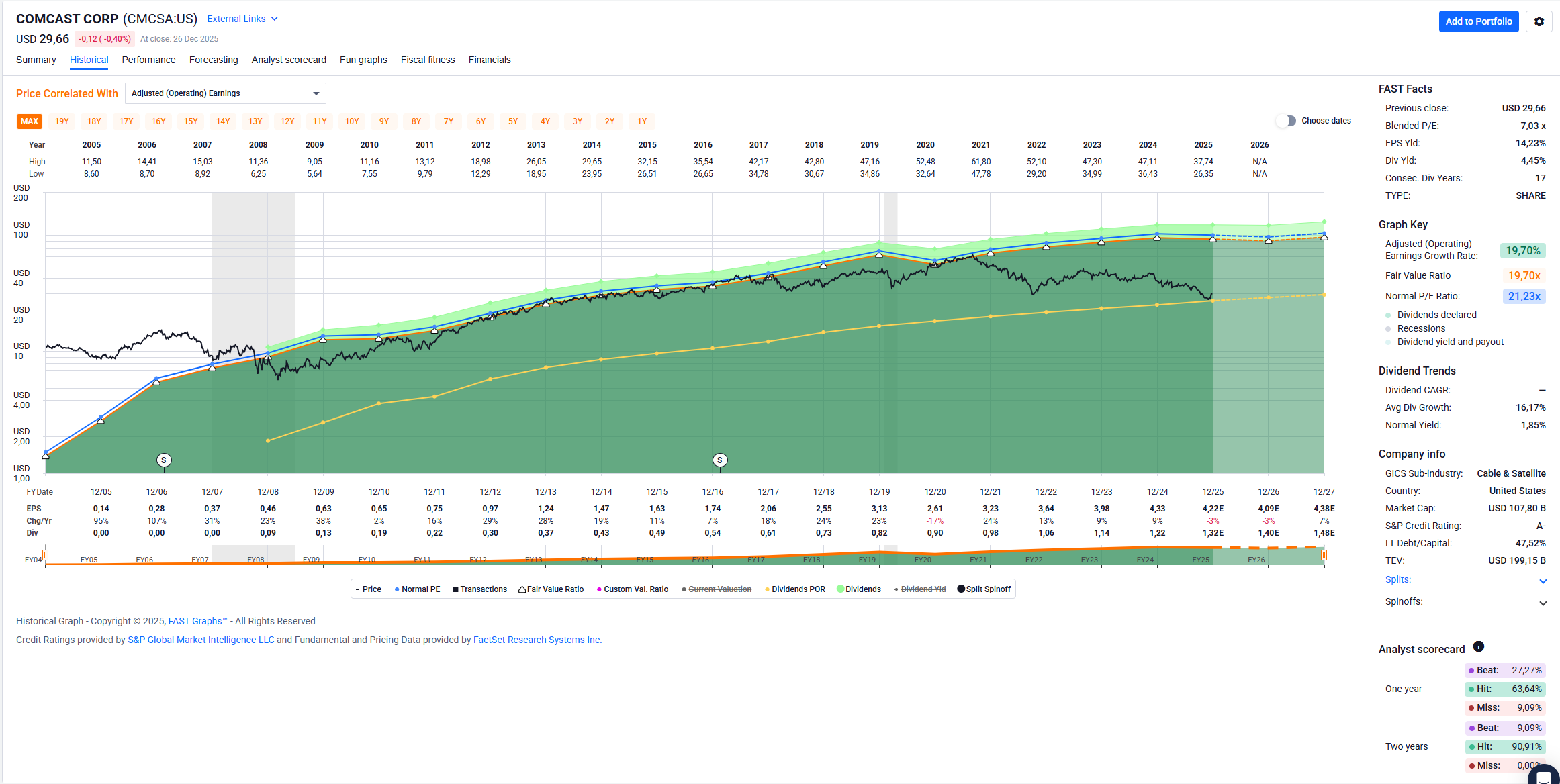Click the Analyst scorecard info icon
This screenshot has width=1560, height=784.
click(x=1478, y=647)
